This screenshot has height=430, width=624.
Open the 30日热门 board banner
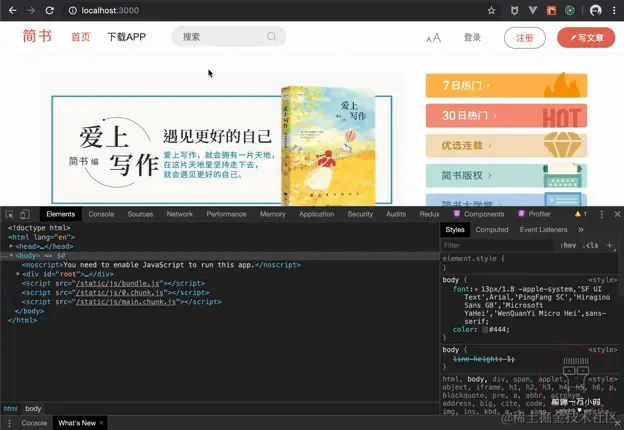pyautogui.click(x=506, y=115)
